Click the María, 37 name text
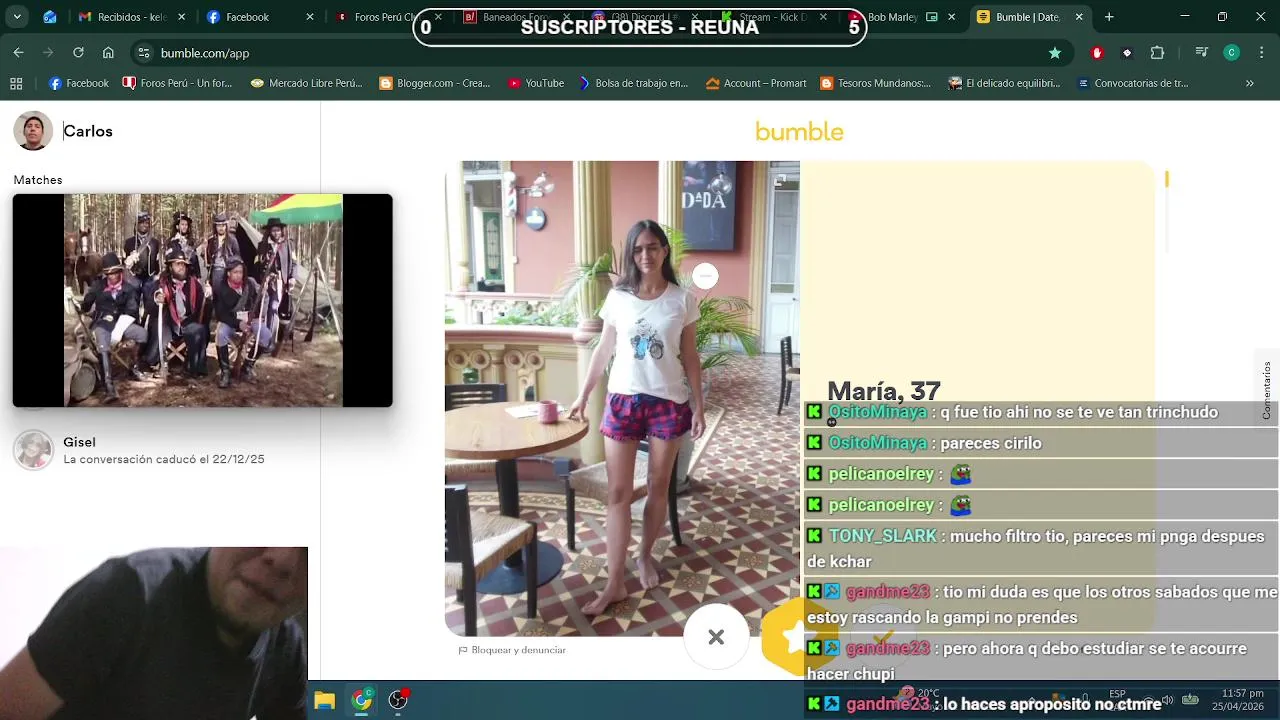The height and width of the screenshot is (720, 1280). tap(884, 391)
